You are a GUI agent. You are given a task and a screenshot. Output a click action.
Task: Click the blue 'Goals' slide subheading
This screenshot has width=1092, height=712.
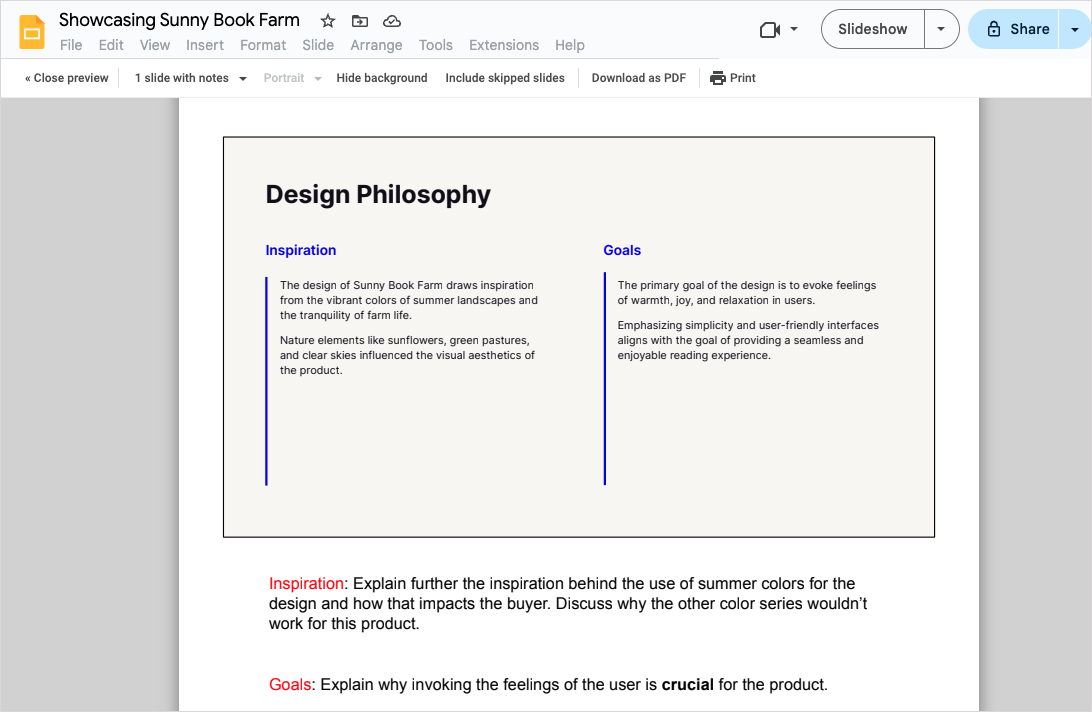(x=622, y=250)
